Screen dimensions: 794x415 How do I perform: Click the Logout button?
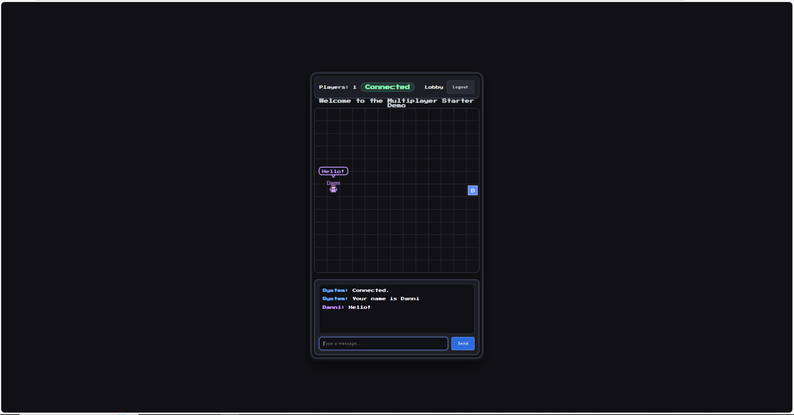coord(460,87)
